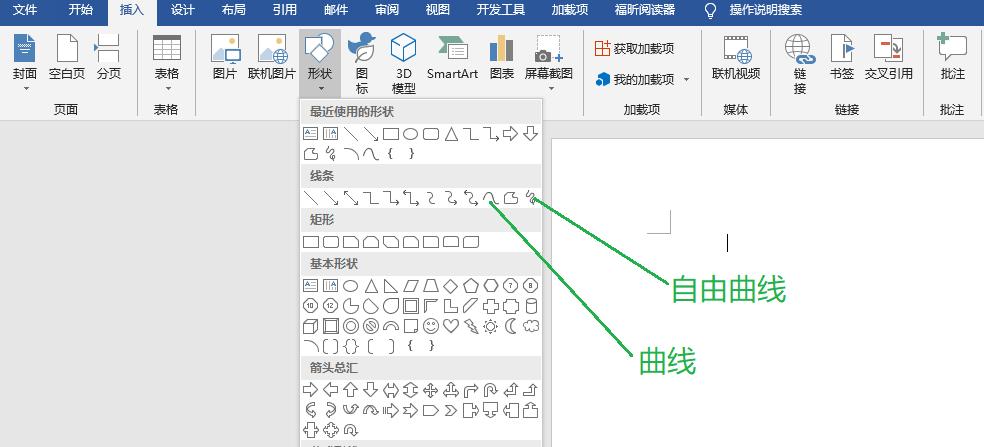This screenshot has width=984, height=447.
Task: Insert a 3D模型 model
Action: pos(404,64)
